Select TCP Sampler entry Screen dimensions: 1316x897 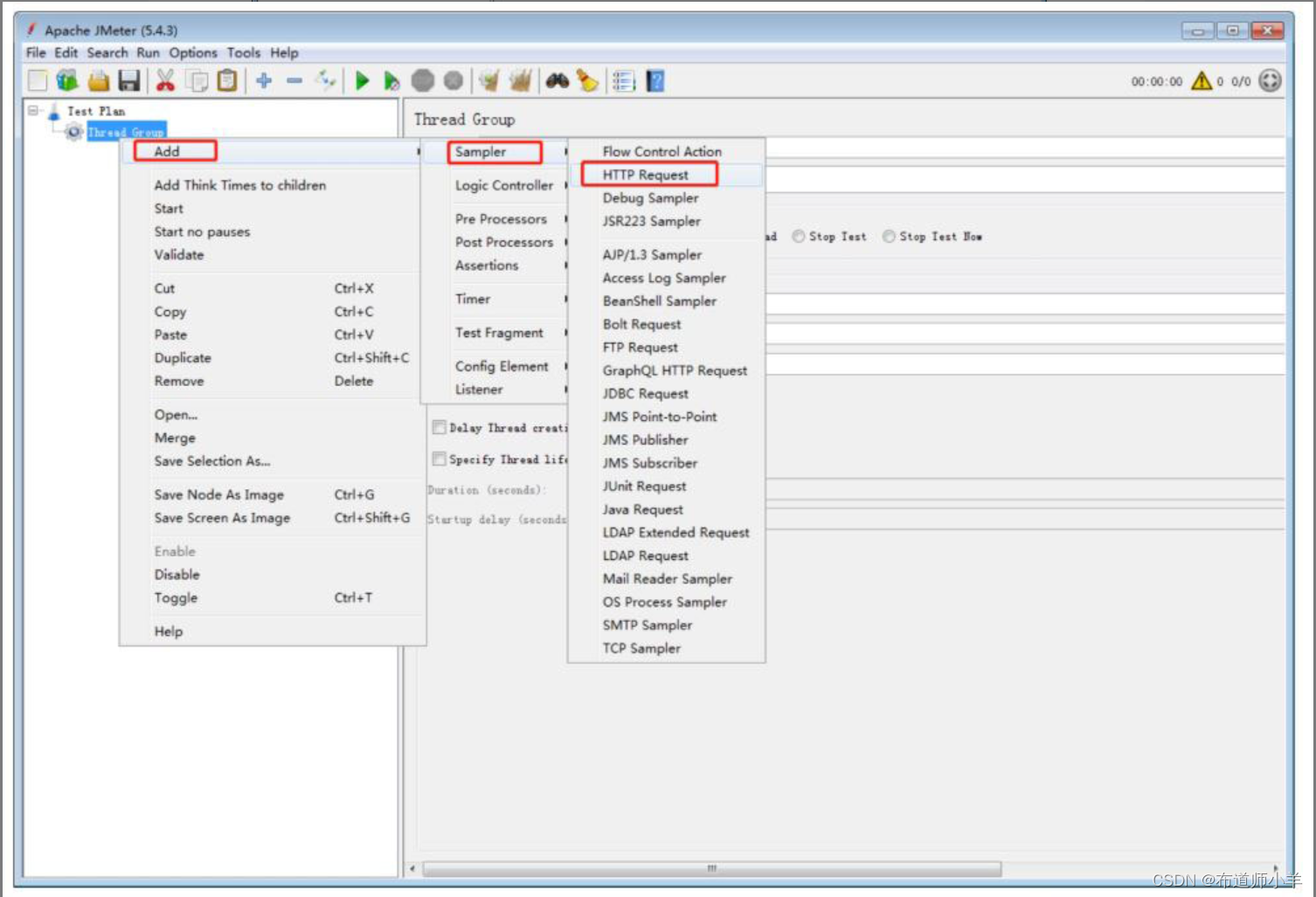(x=641, y=648)
